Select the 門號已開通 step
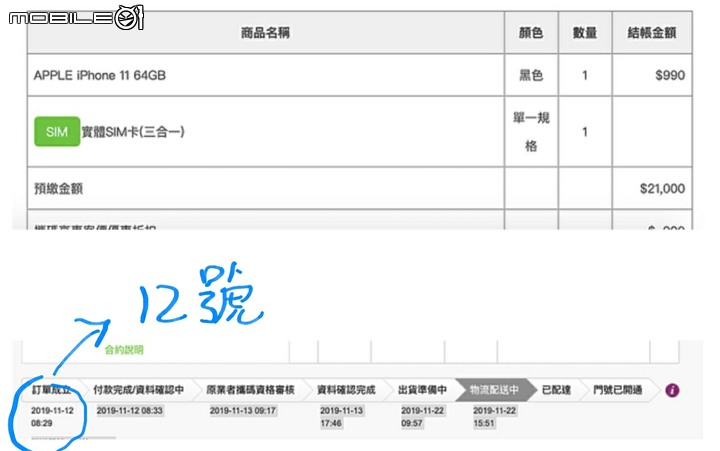The height and width of the screenshot is (451, 720). (x=618, y=390)
